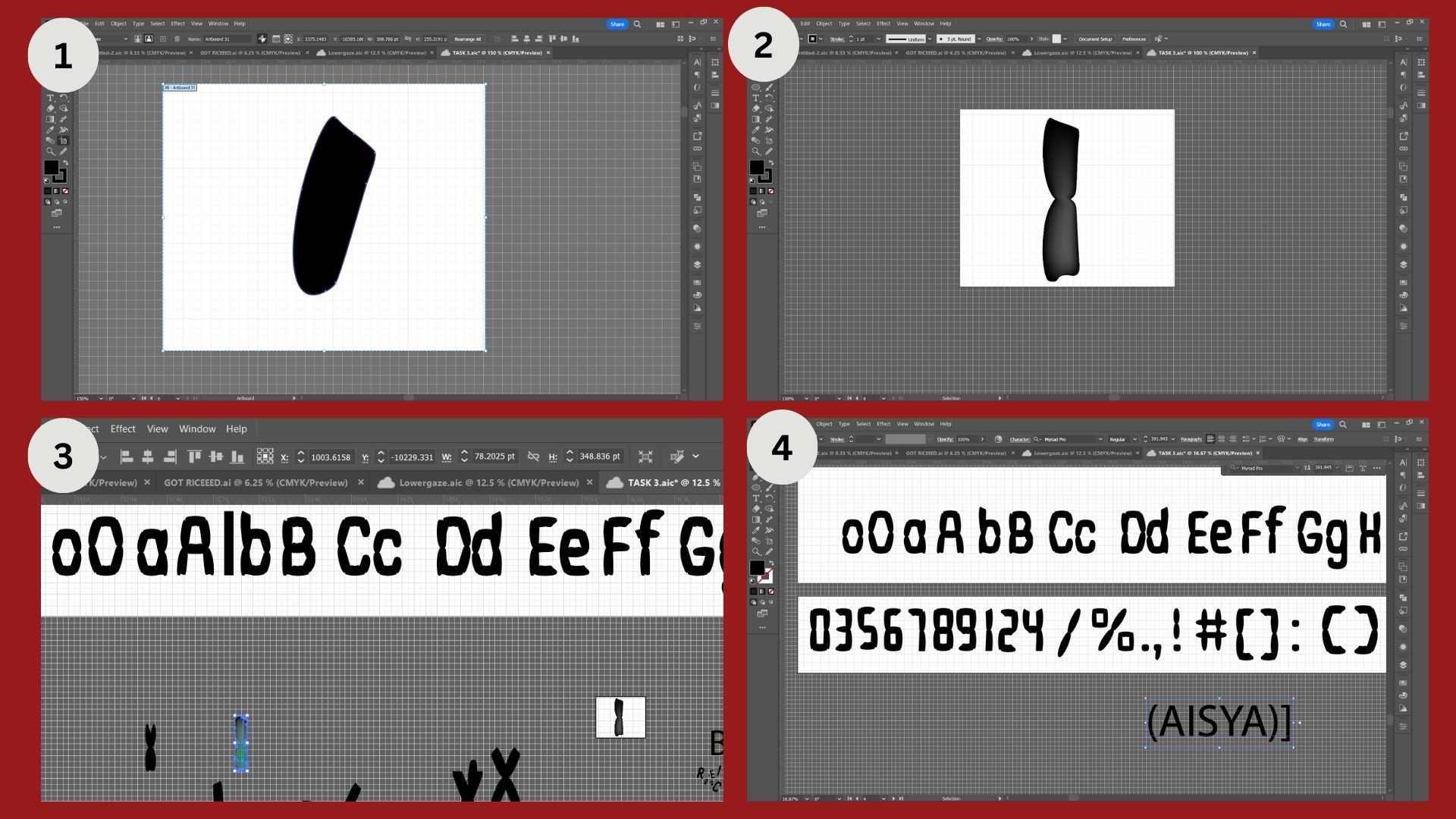Choose the Artboard tool in panel 1
The width and height of the screenshot is (1456, 819).
(x=64, y=140)
